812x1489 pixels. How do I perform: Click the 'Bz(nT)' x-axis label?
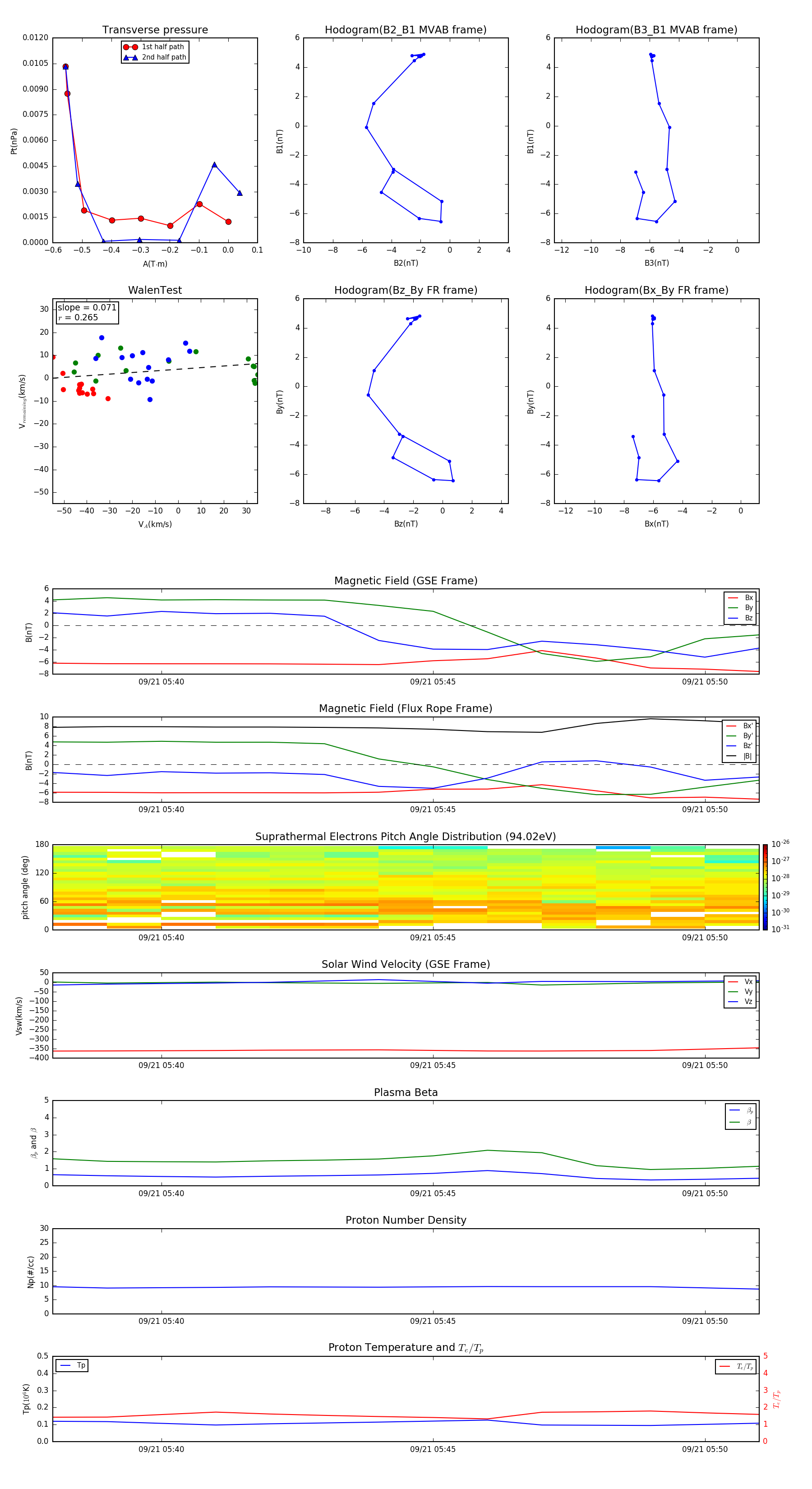tap(406, 524)
